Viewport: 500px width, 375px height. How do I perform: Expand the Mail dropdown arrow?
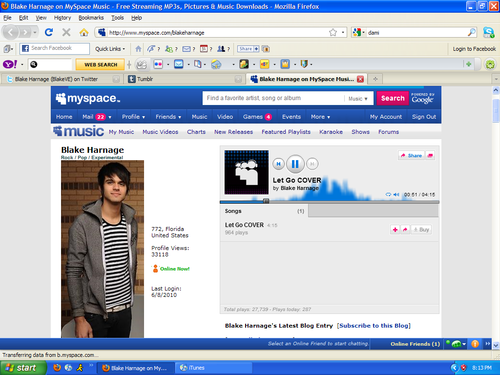point(110,117)
